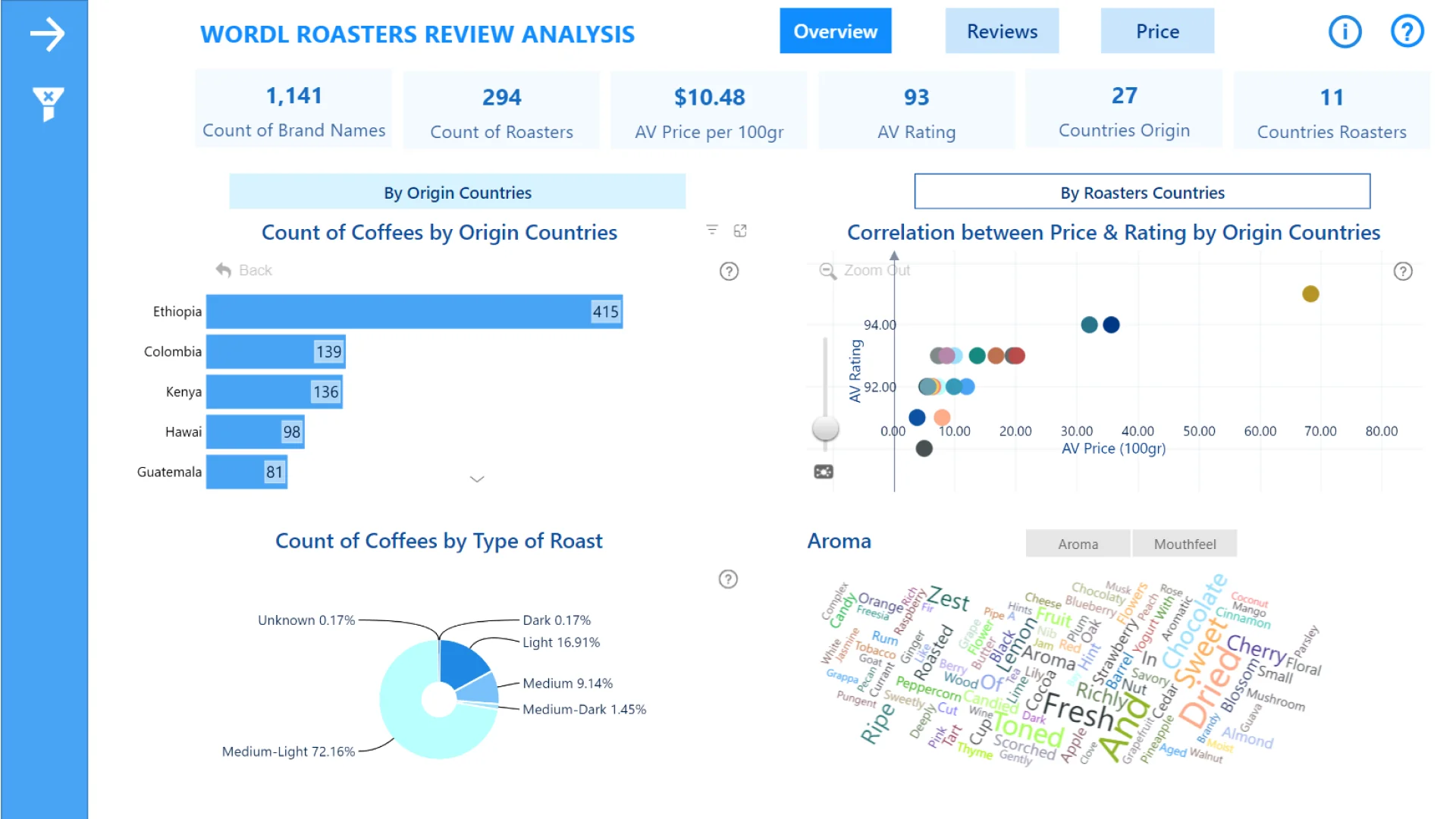Select the Aroma word cloud tab

[x=1078, y=544]
